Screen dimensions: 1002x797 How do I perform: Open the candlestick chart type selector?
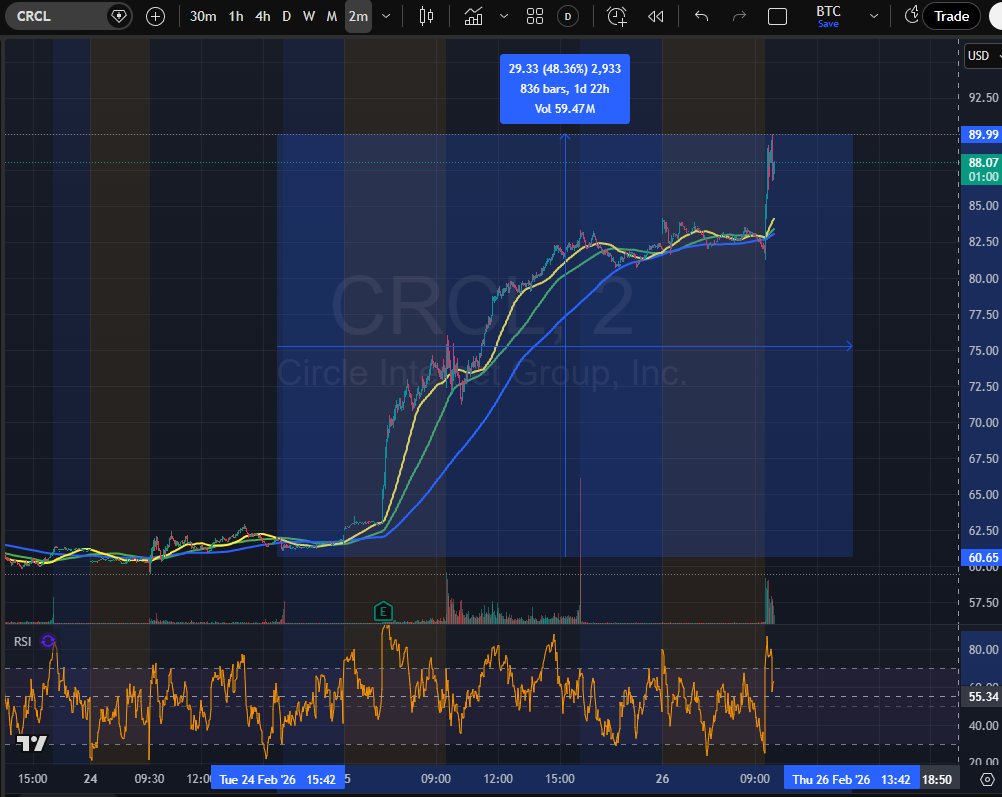click(x=426, y=16)
